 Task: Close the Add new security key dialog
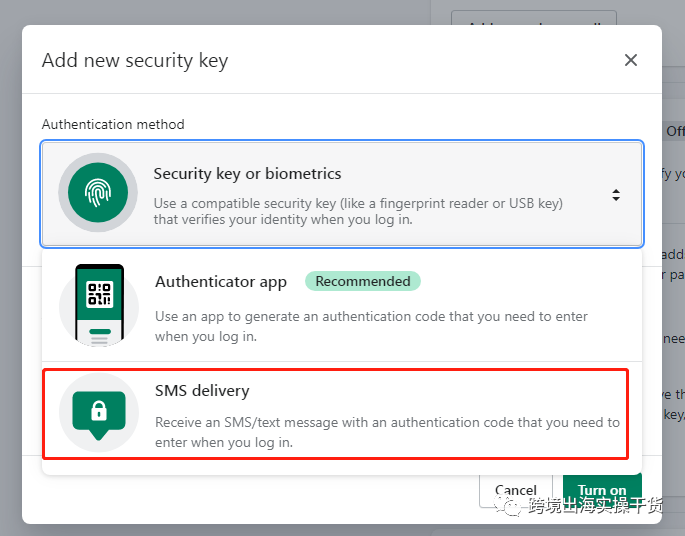[x=630, y=60]
